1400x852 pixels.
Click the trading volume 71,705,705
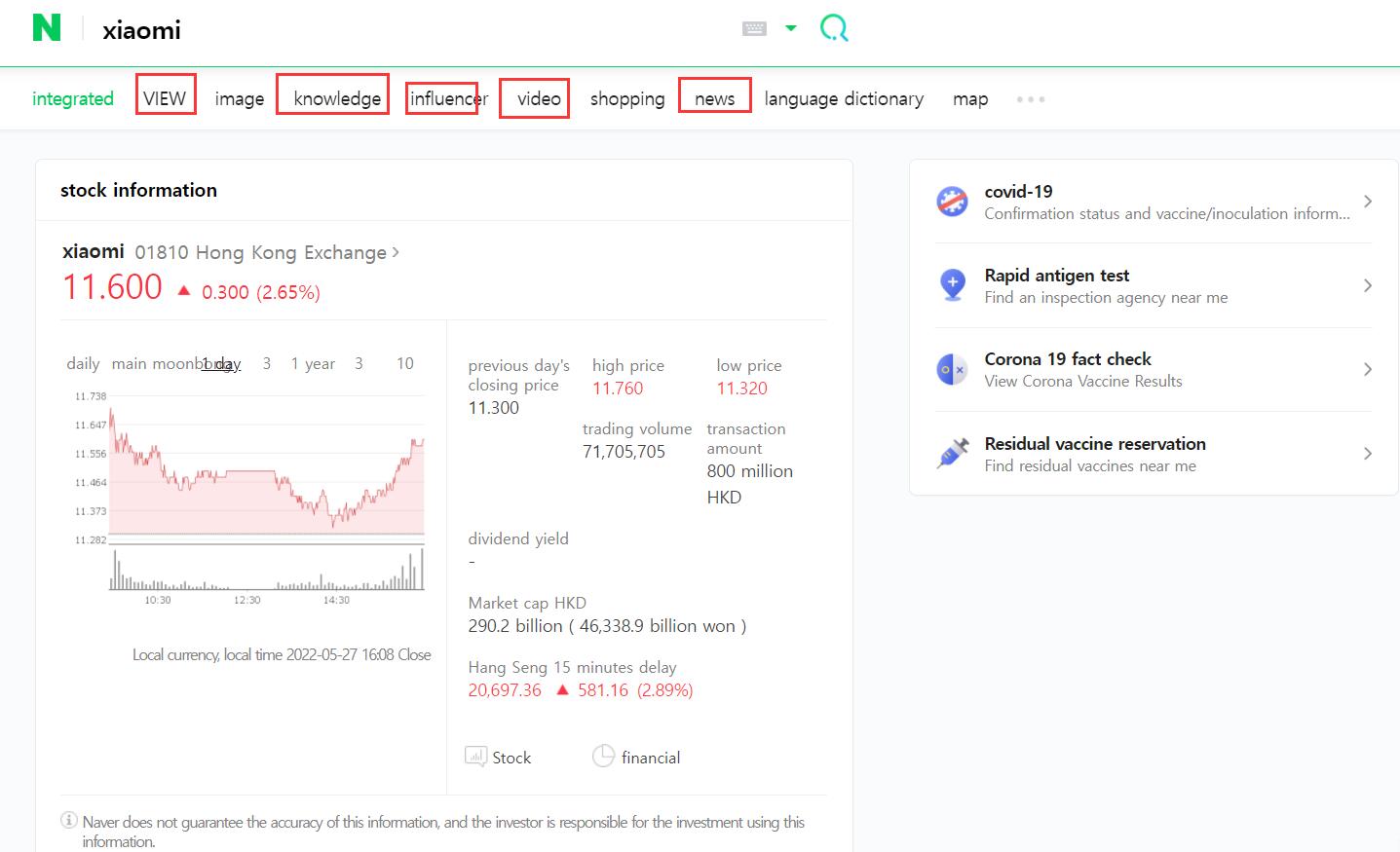624,451
